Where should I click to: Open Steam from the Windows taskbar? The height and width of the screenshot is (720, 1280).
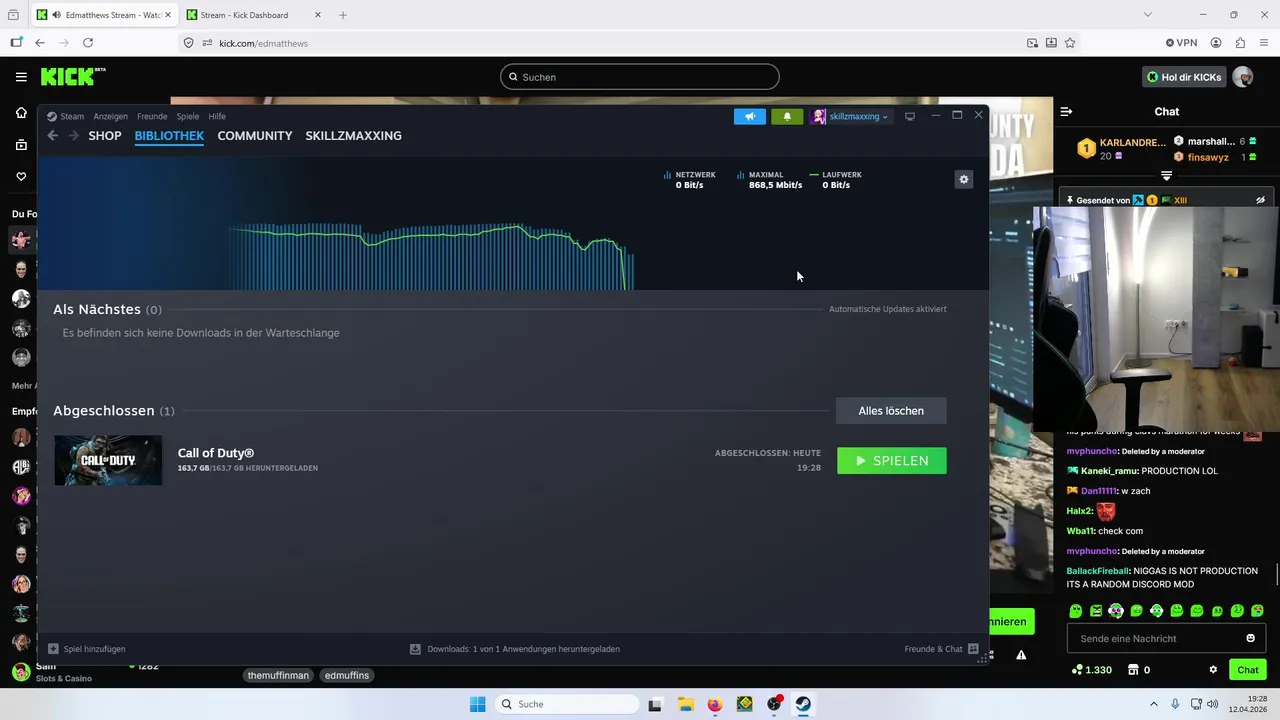tap(803, 704)
